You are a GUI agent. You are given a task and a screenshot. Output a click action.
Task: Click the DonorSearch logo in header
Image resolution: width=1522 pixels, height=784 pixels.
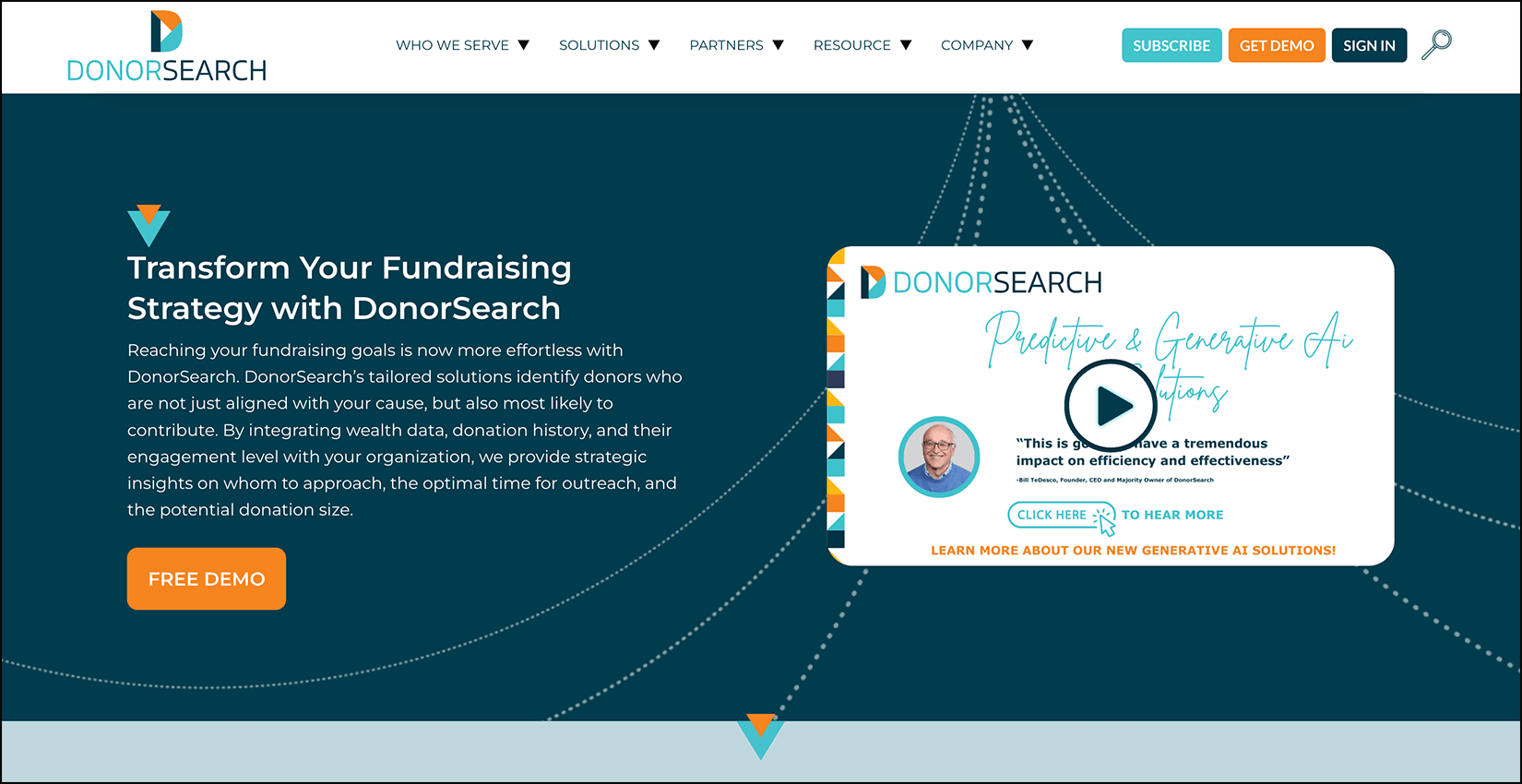coord(167,46)
